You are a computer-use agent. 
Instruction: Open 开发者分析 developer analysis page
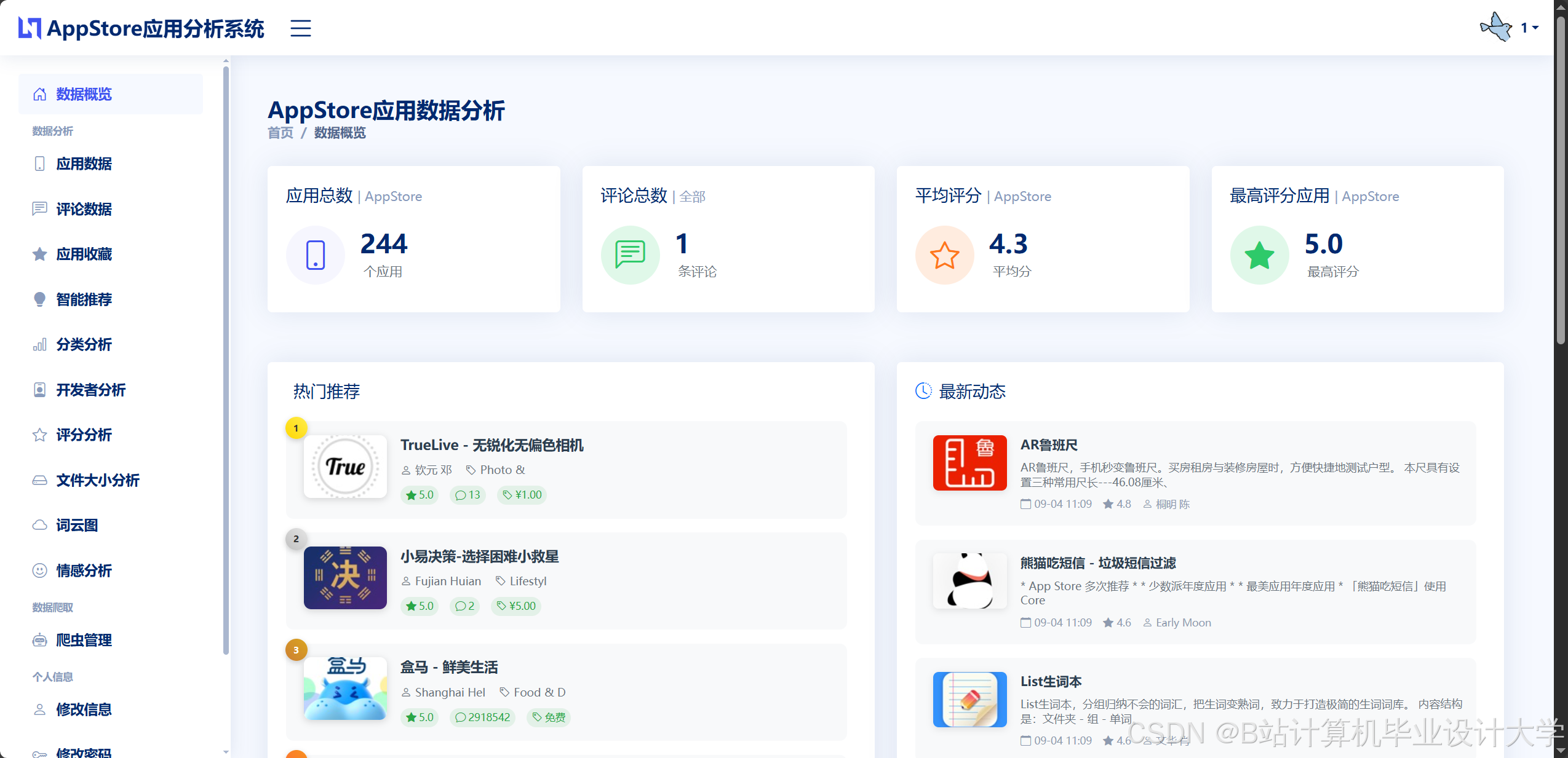[x=90, y=390]
